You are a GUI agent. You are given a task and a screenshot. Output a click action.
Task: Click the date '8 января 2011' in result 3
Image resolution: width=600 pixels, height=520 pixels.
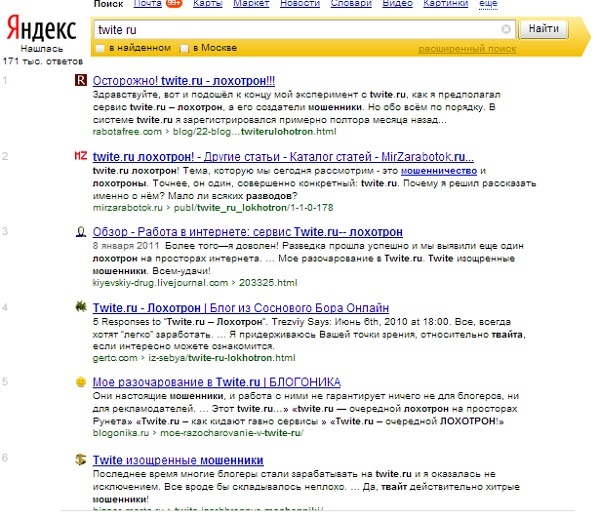[x=126, y=246]
